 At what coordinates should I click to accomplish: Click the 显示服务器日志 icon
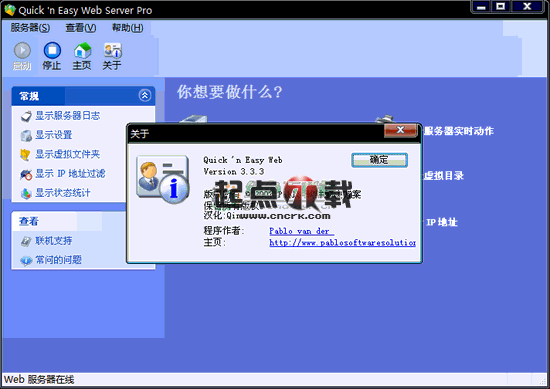[26, 116]
